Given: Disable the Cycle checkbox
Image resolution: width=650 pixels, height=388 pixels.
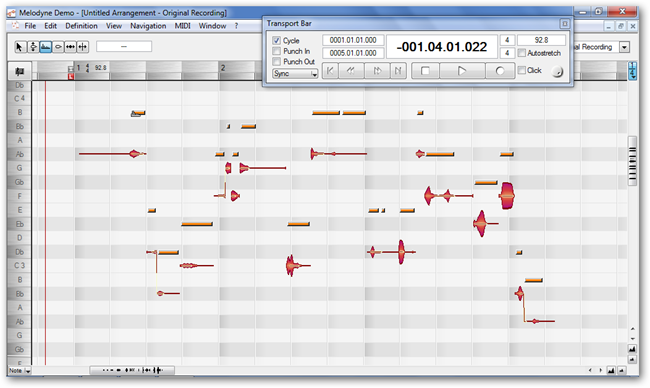Looking at the screenshot, I should pyautogui.click(x=276, y=41).
